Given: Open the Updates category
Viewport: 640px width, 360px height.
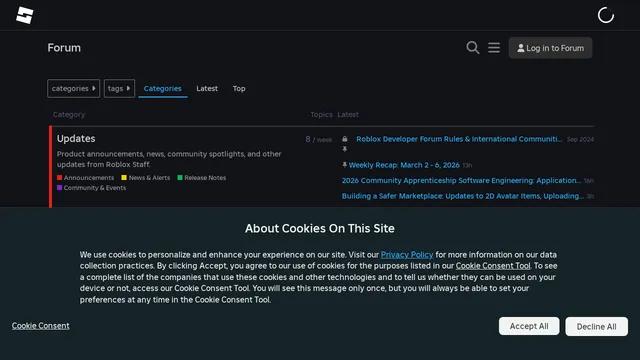Looking at the screenshot, I should click(76, 139).
